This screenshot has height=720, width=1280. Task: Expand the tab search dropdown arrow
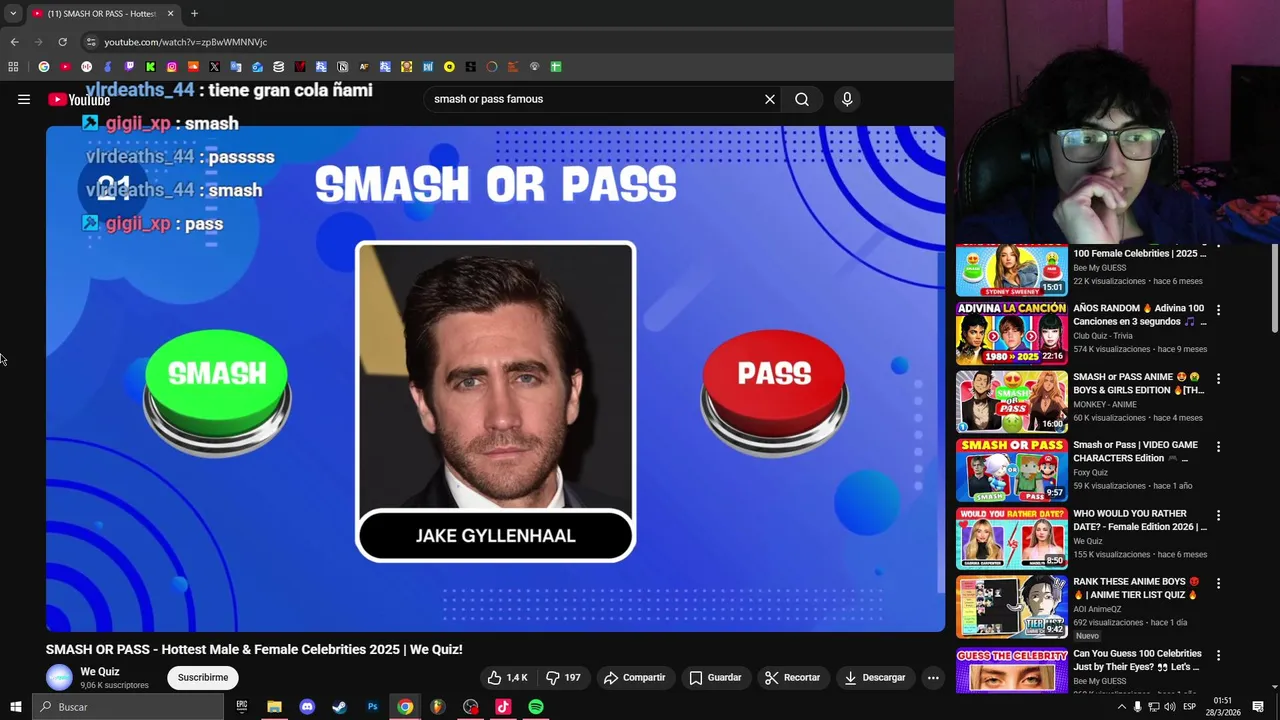pos(13,14)
